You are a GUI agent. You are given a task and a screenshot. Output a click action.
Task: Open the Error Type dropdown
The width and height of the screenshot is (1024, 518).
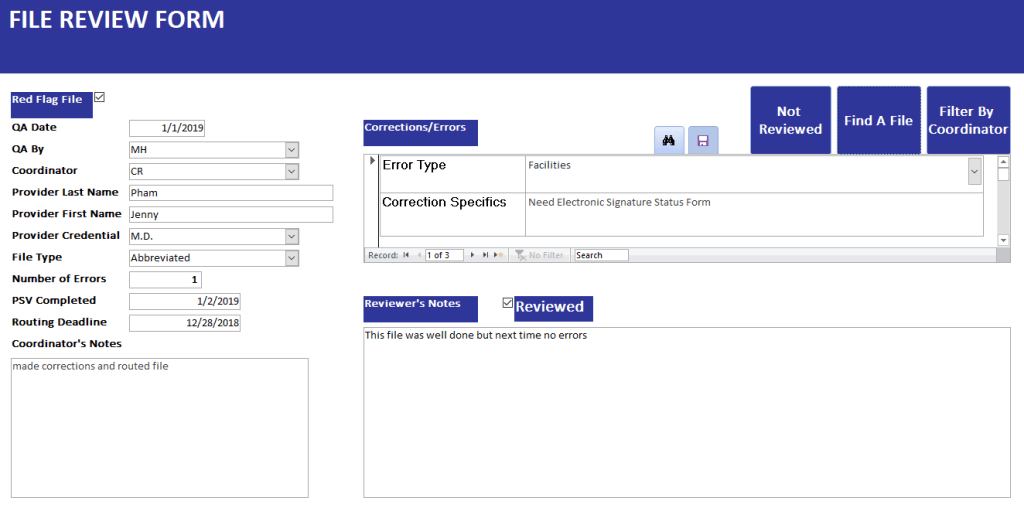(974, 173)
